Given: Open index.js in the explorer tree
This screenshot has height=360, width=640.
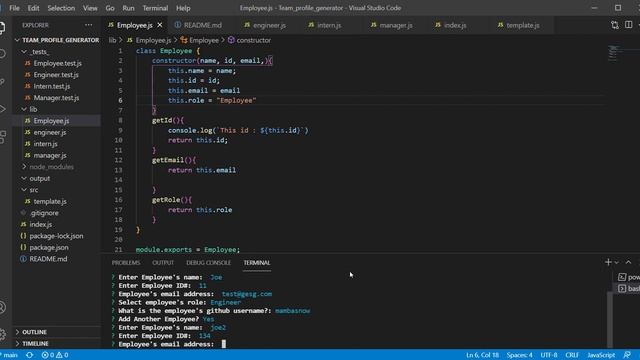Looking at the screenshot, I should coord(40,224).
